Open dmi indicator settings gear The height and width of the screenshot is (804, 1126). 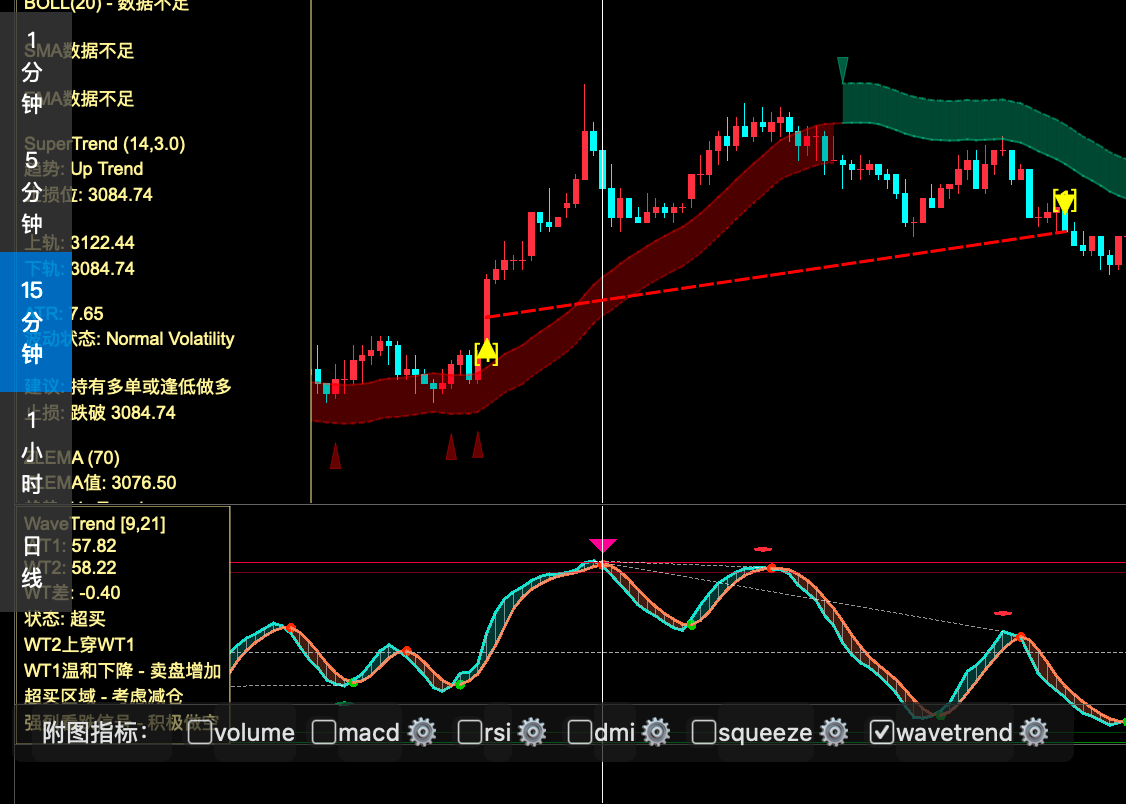pos(656,732)
